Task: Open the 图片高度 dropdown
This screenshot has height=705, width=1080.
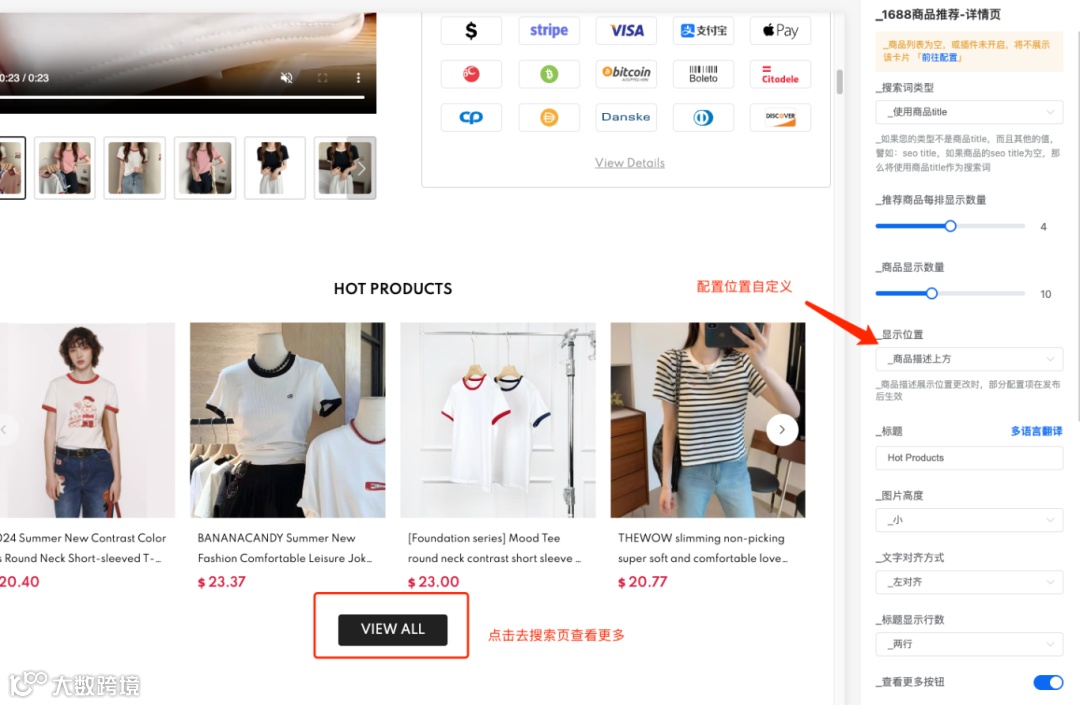Action: (969, 520)
